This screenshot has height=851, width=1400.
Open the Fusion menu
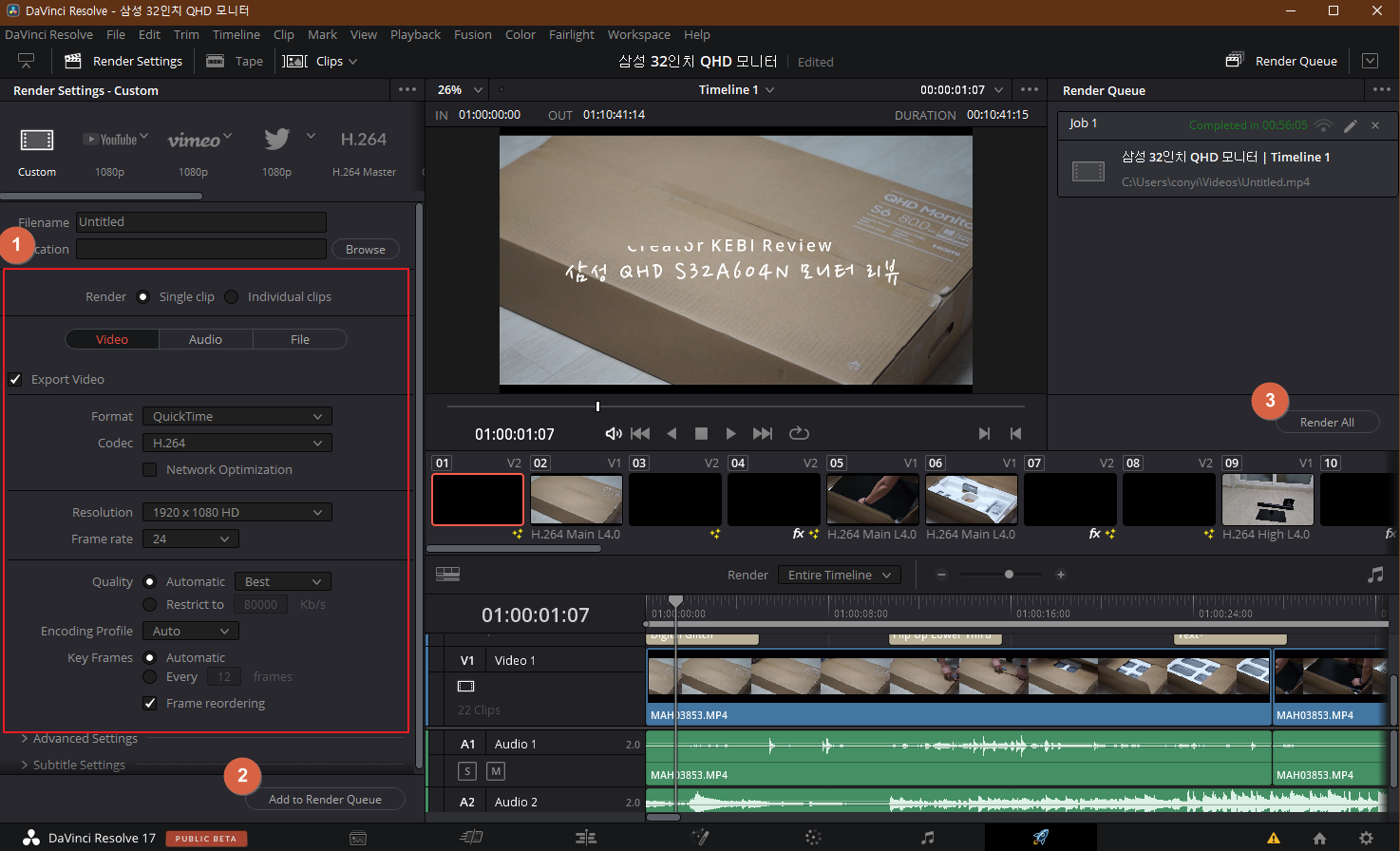coord(473,34)
